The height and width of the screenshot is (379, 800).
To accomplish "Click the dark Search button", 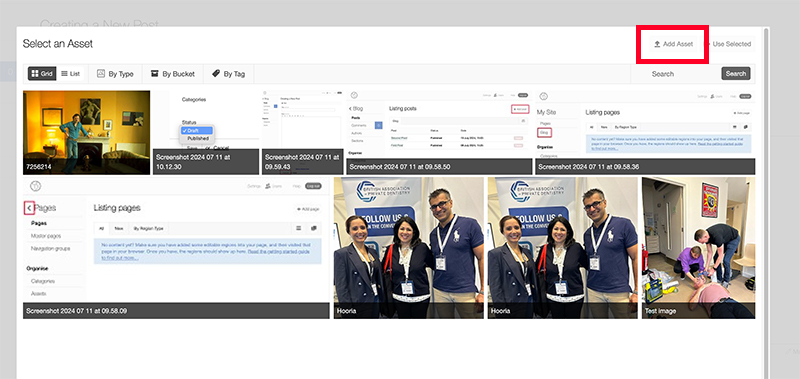I will coord(736,73).
